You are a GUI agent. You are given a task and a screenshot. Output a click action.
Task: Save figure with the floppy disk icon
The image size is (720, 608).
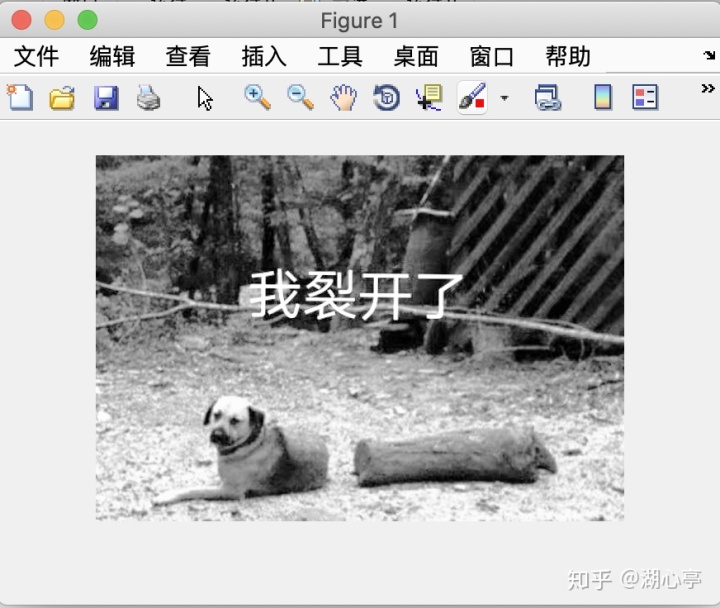pos(106,98)
